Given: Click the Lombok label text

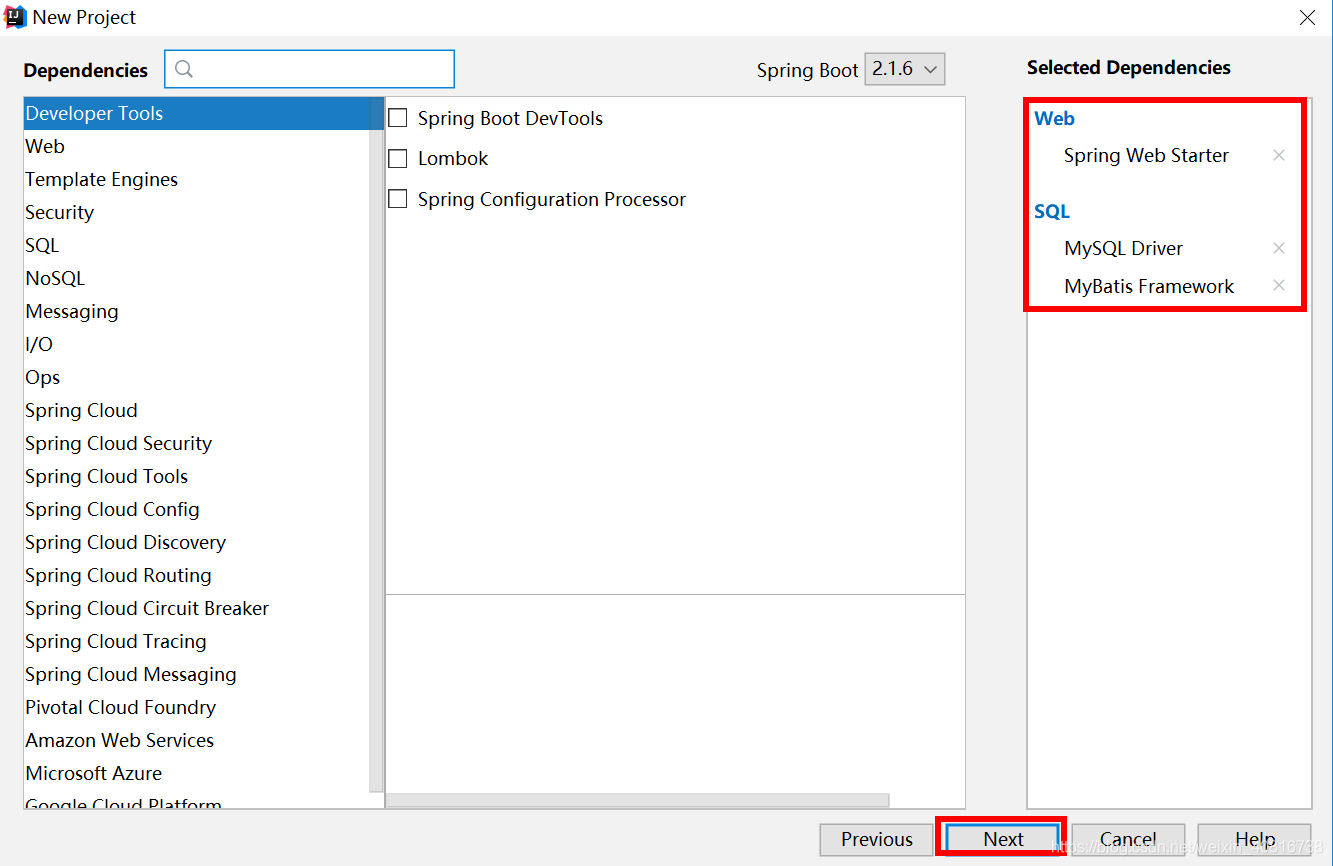Looking at the screenshot, I should [x=453, y=158].
